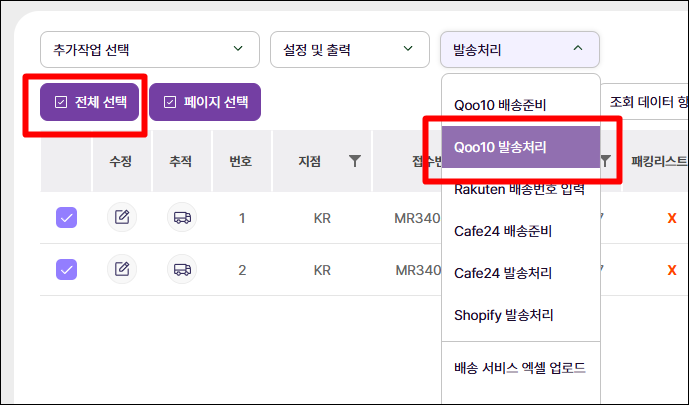Viewport: 689px width, 405px height.
Task: Select Cafe24 발송처리 menu item
Action: tap(521, 273)
